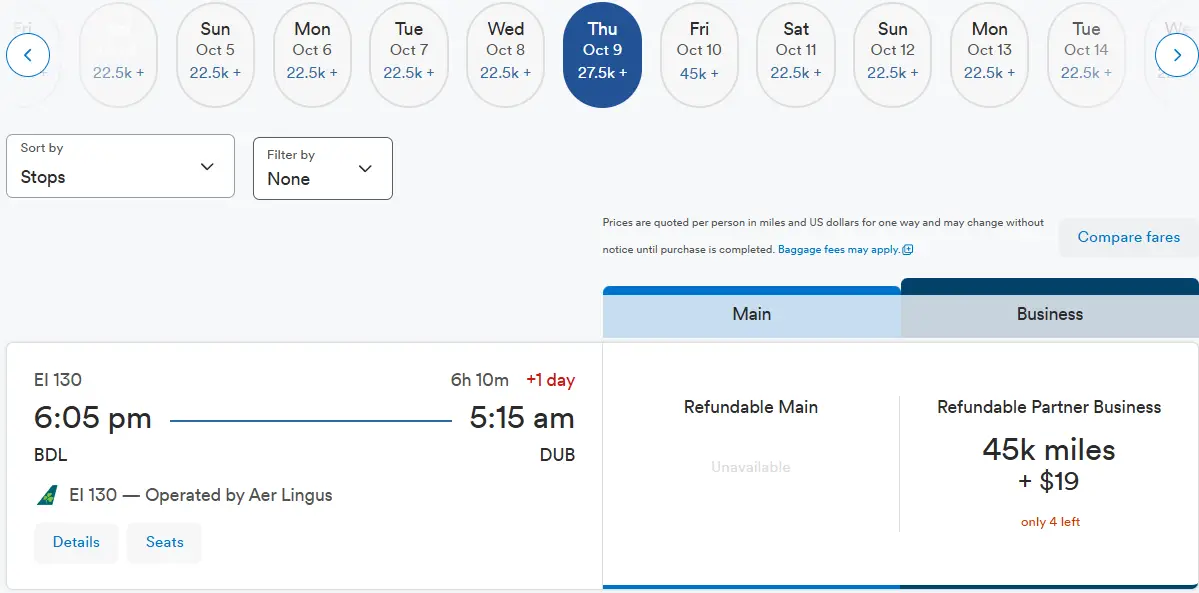Screen dimensions: 1199x593
Task: View Seats for flight EI 130
Action: tap(164, 542)
